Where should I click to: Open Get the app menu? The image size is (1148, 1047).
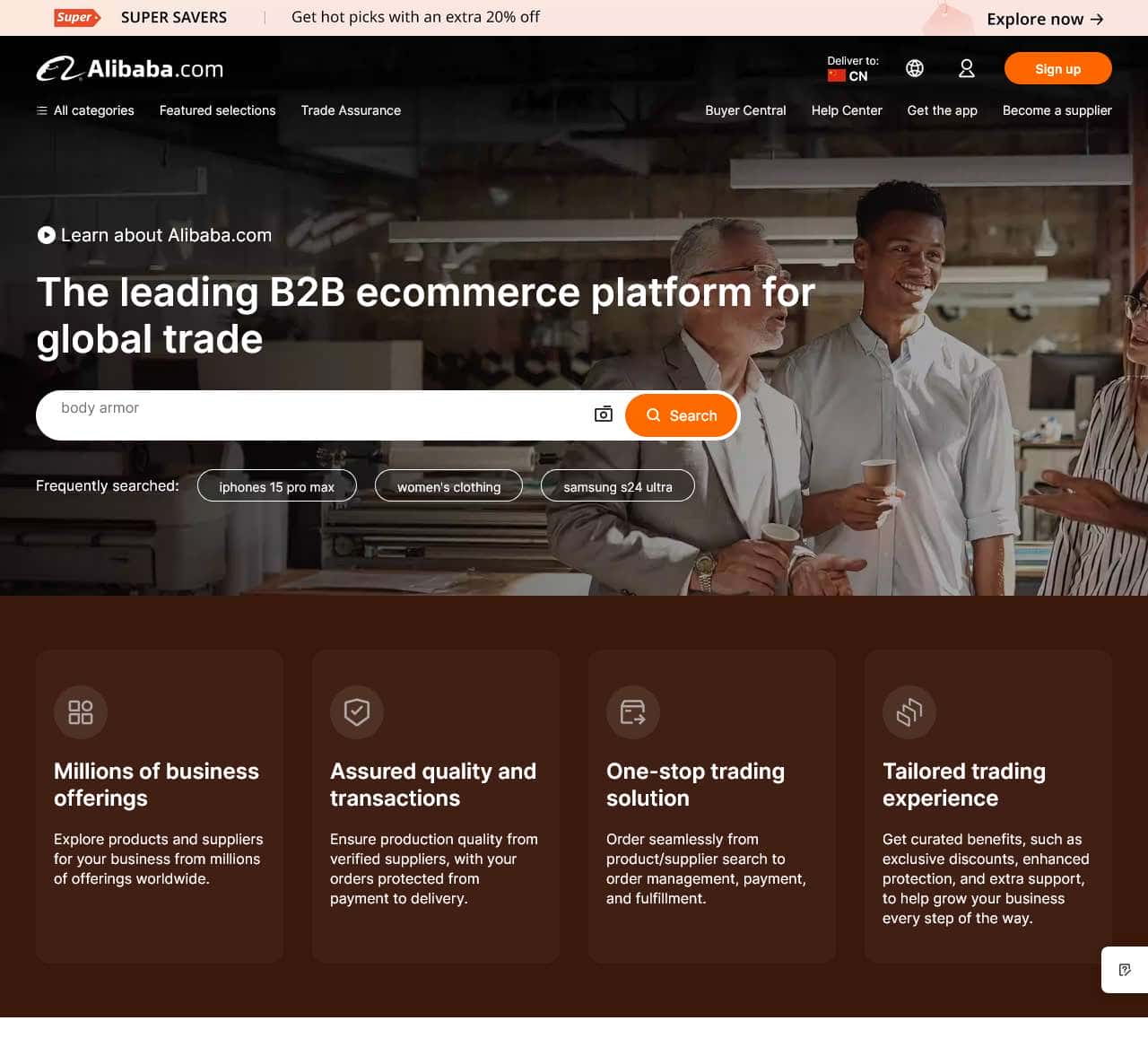point(943,110)
